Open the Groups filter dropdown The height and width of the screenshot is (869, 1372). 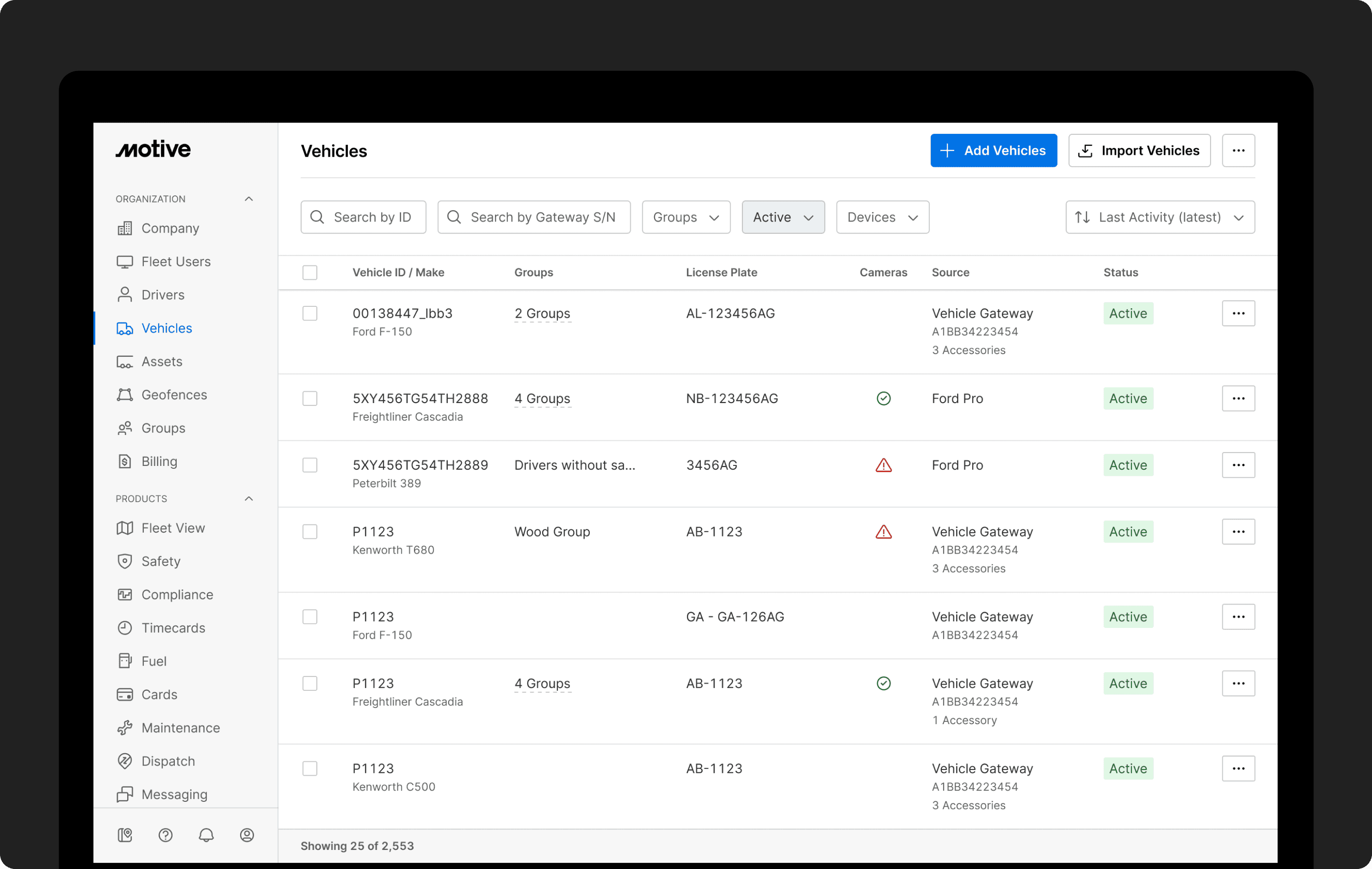[686, 217]
